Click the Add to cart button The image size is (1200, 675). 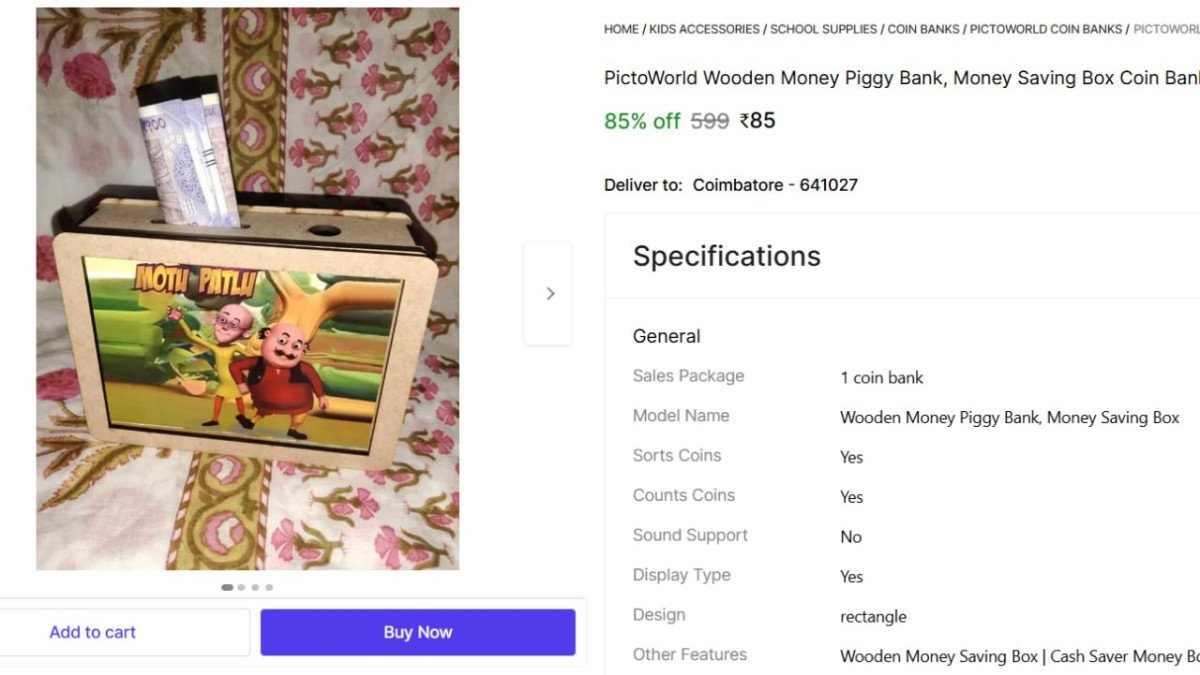coord(92,631)
